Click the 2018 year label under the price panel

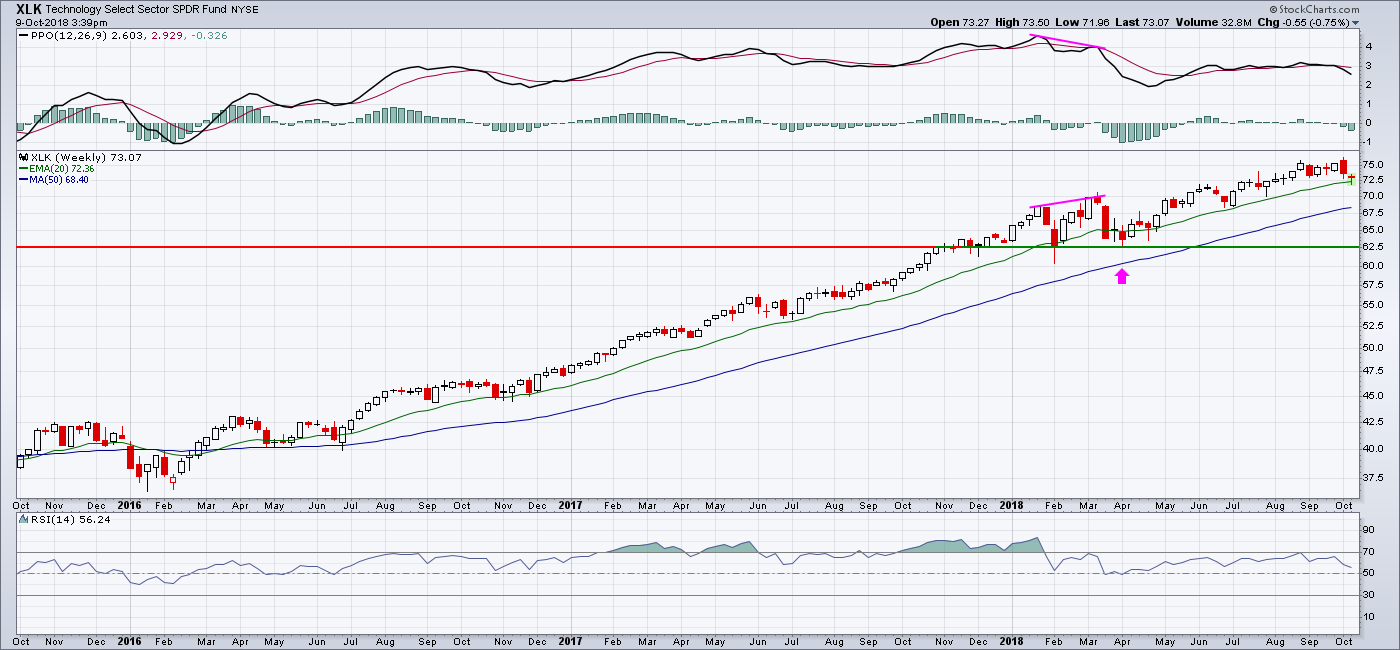(x=1013, y=506)
